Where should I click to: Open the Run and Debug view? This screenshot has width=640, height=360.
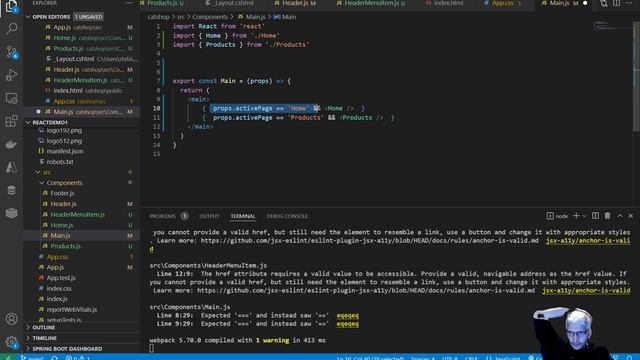11,75
